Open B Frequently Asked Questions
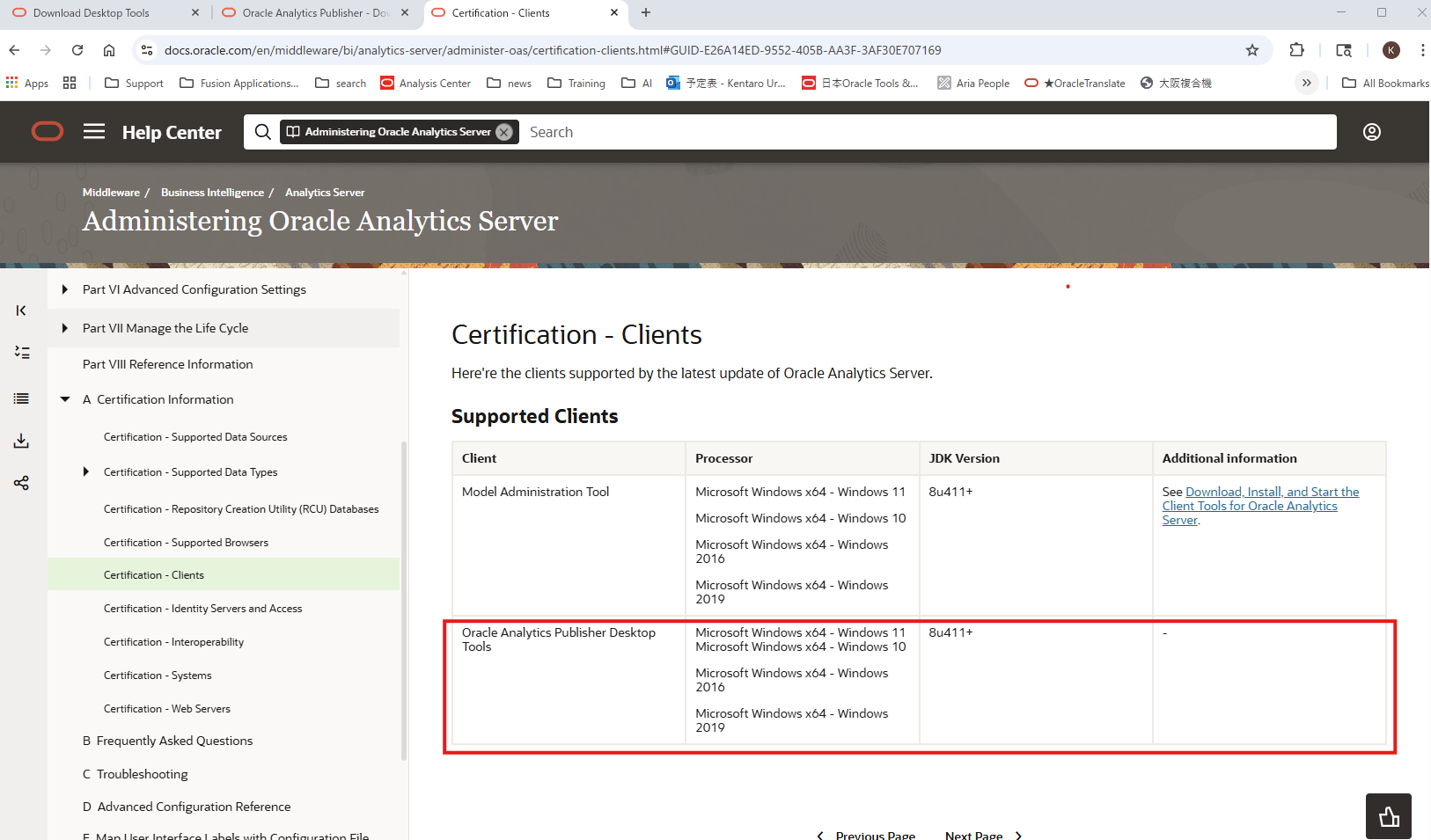This screenshot has height=840, width=1431. pyautogui.click(x=167, y=741)
